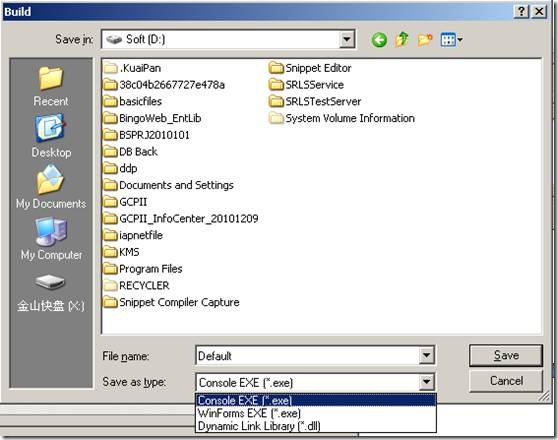Jump to Desktop in sidebar
558x440 pixels.
click(51, 136)
